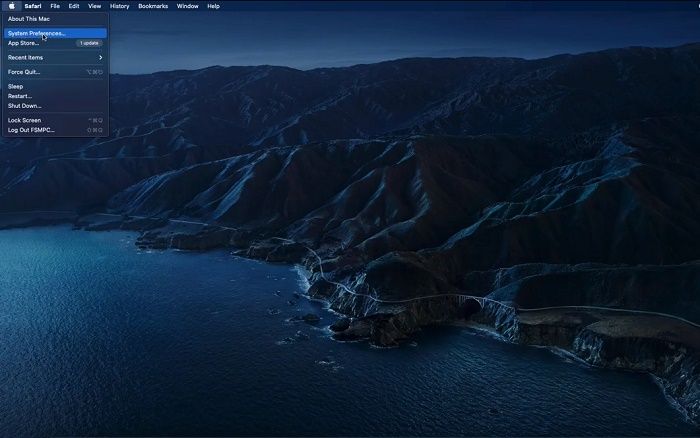
Task: Open App Store… from Apple menu
Action: (x=55, y=43)
